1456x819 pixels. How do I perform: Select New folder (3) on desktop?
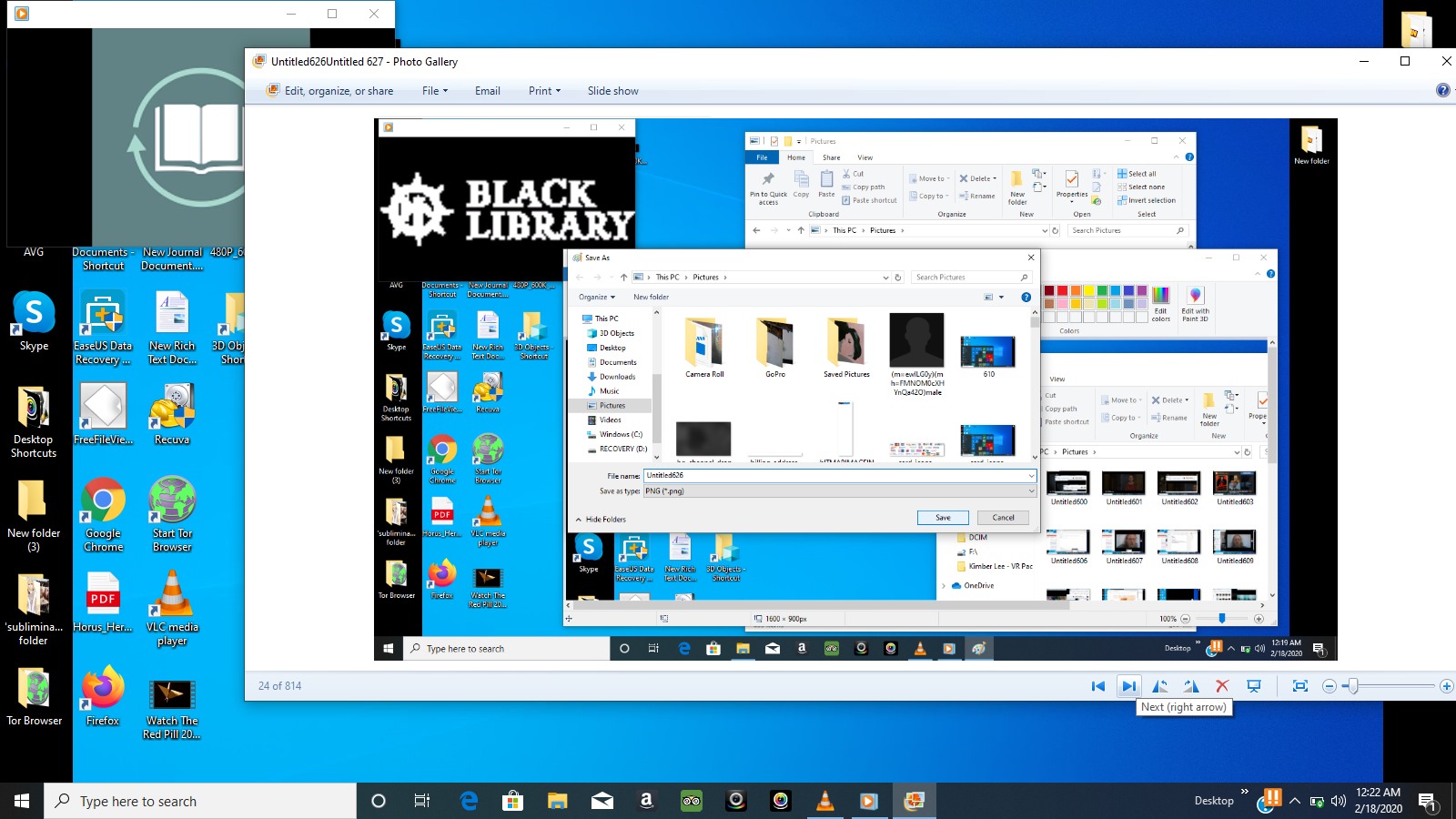click(34, 514)
